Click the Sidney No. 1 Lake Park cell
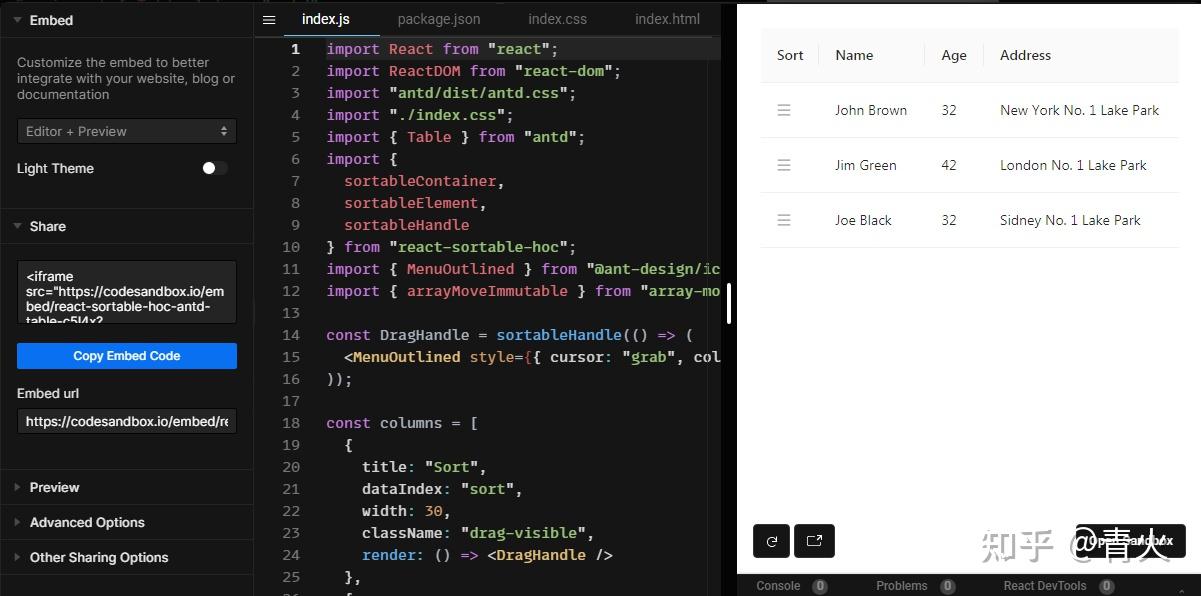Screen dimensions: 1201x596 (x=1070, y=220)
